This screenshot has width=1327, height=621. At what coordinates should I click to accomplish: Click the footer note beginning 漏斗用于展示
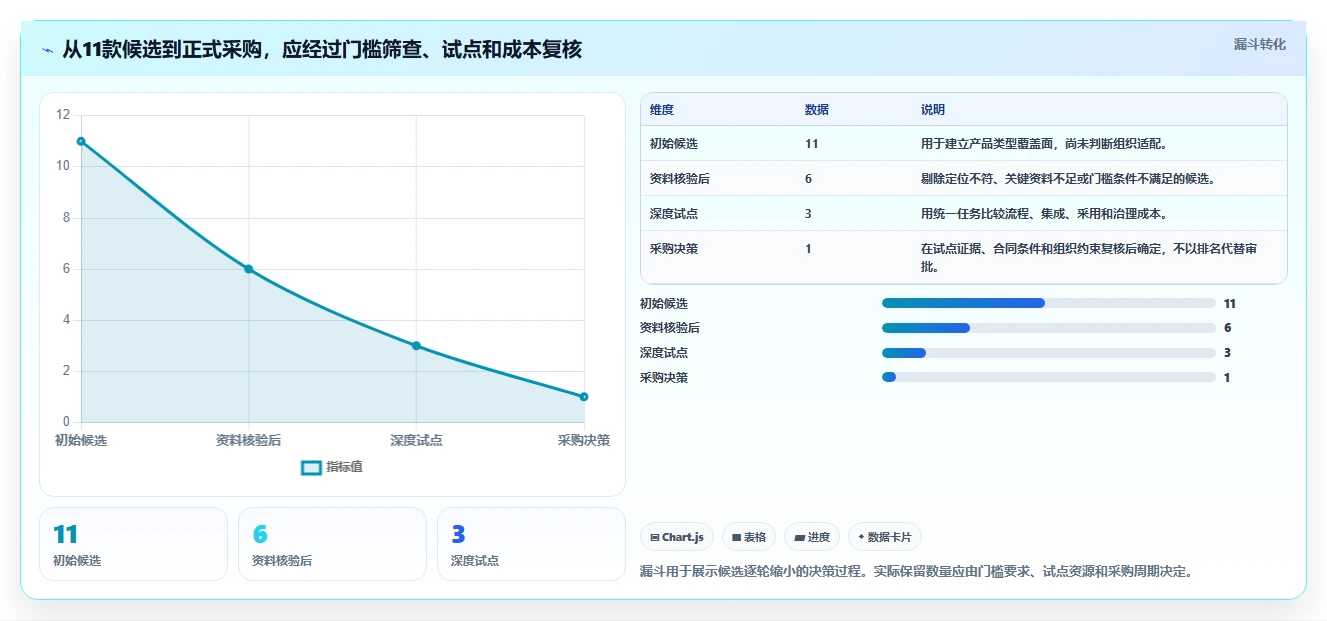(x=917, y=572)
